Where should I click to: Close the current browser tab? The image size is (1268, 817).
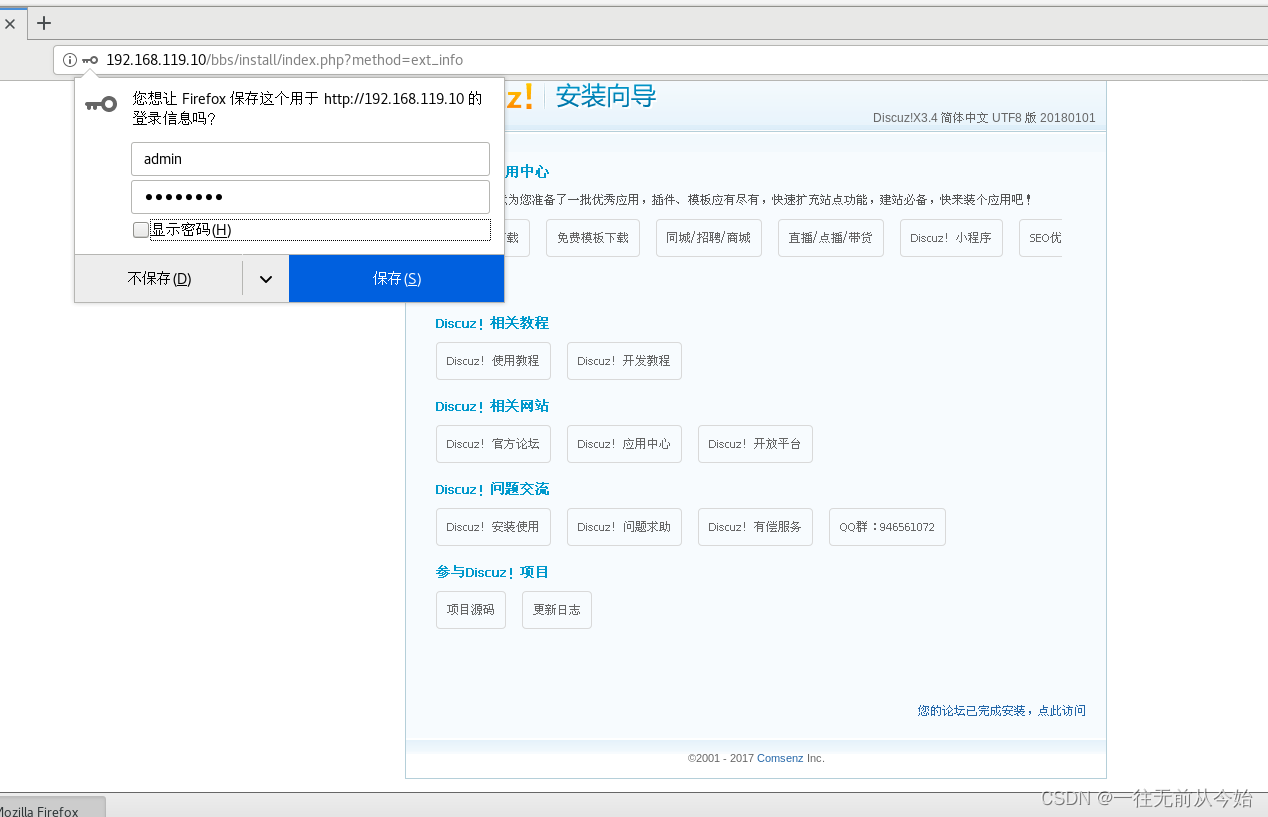[x=10, y=23]
